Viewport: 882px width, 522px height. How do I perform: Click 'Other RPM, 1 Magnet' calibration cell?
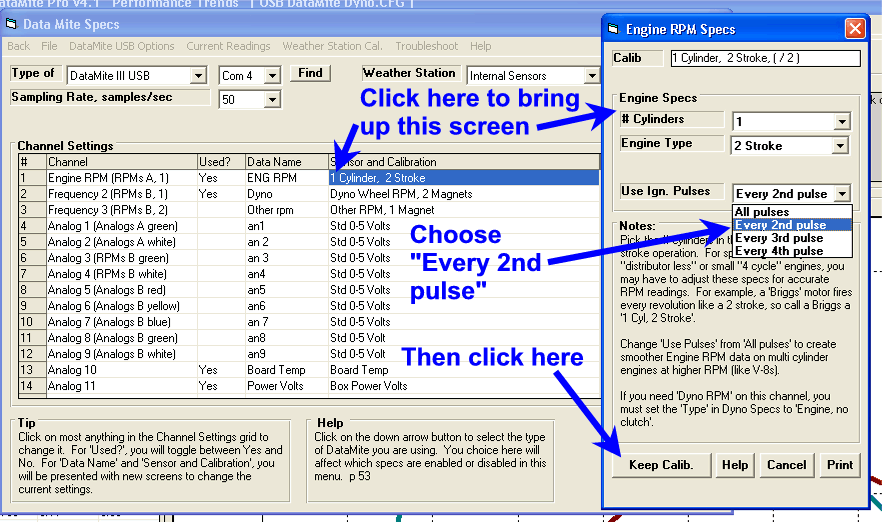pyautogui.click(x=464, y=210)
